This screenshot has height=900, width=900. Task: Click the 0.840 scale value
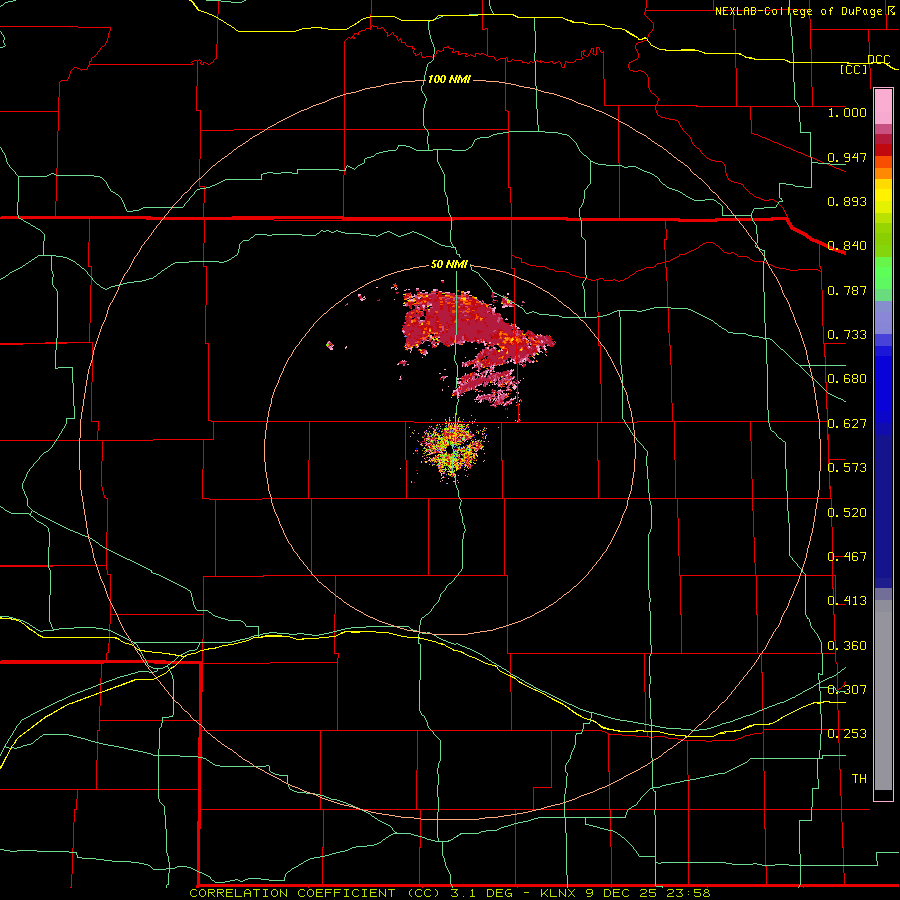coord(847,246)
